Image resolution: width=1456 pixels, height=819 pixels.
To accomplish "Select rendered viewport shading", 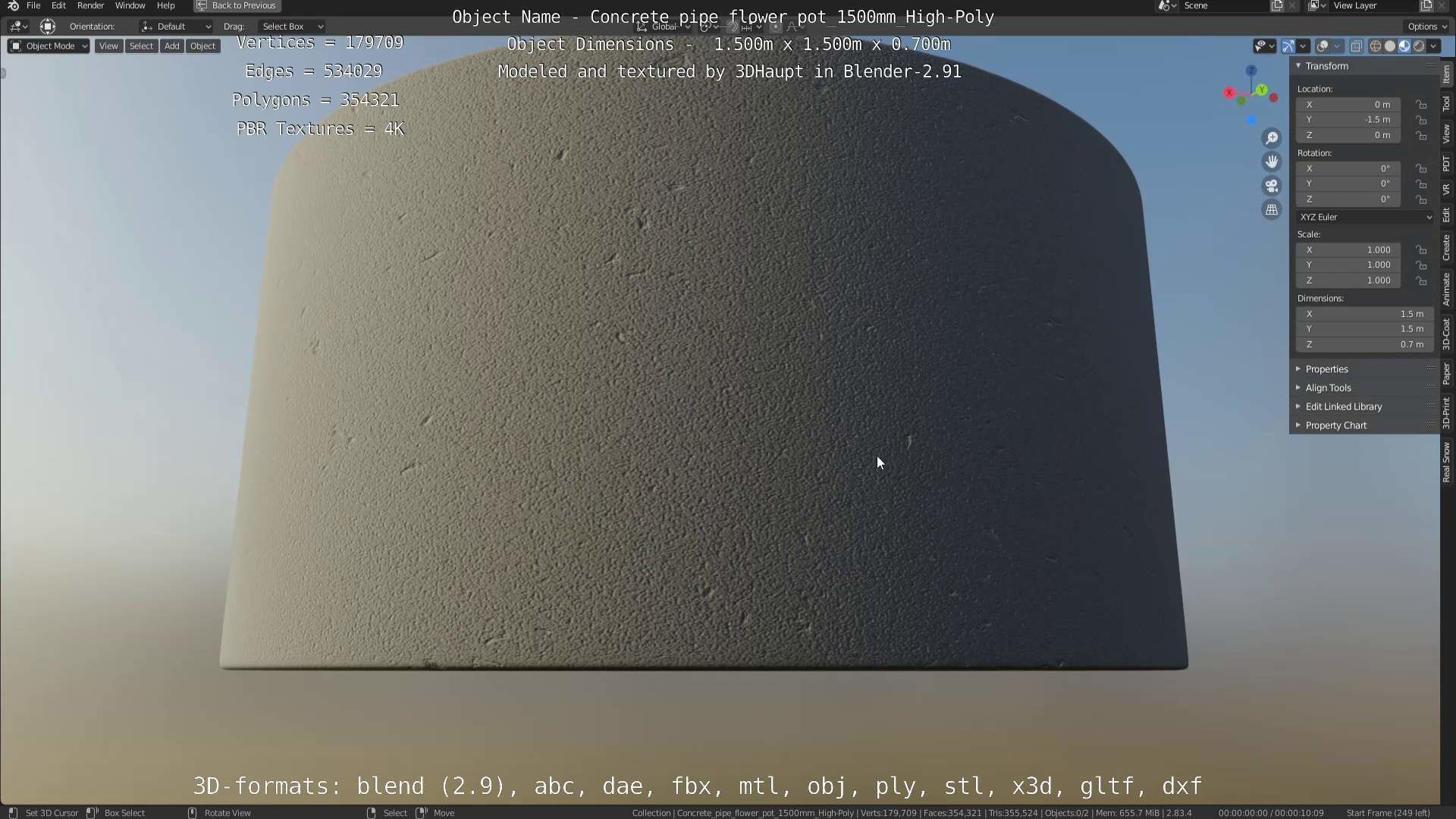I will pyautogui.click(x=1419, y=46).
